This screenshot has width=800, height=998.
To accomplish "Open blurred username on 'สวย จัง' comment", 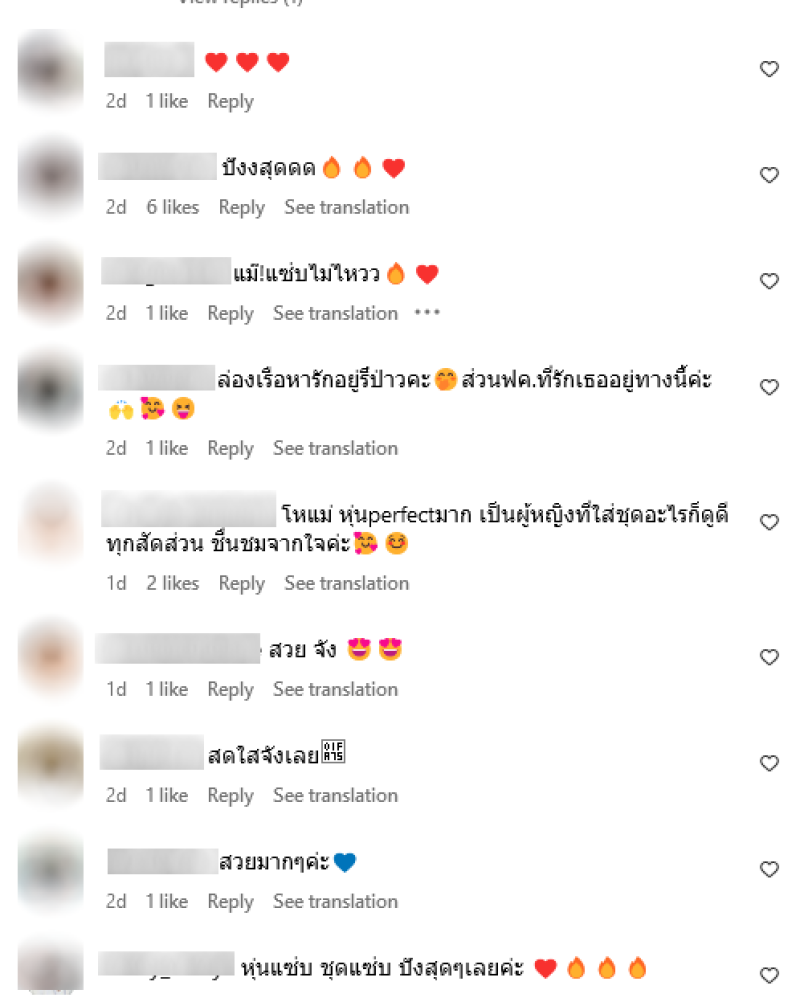I will (x=178, y=649).
